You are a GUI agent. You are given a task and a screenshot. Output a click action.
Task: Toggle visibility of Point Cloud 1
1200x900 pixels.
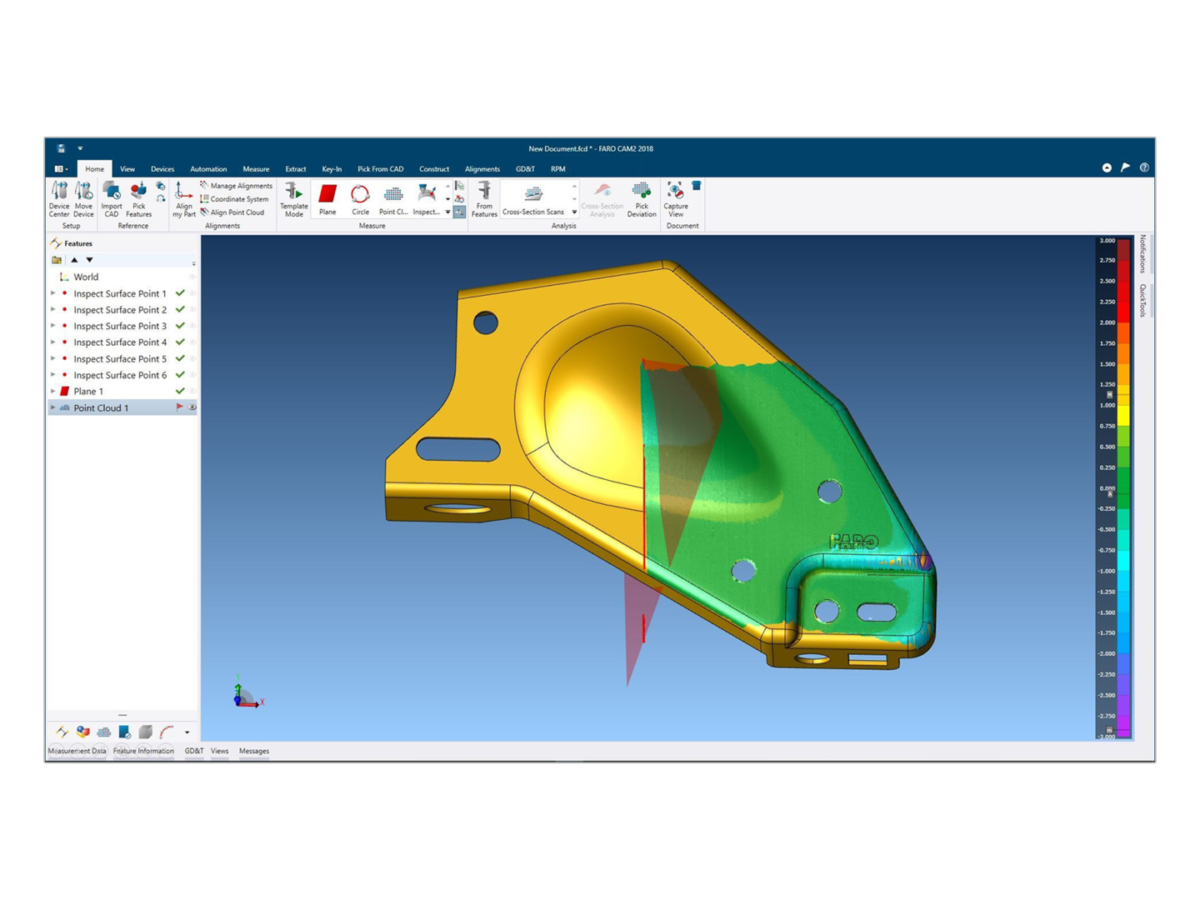click(x=192, y=407)
